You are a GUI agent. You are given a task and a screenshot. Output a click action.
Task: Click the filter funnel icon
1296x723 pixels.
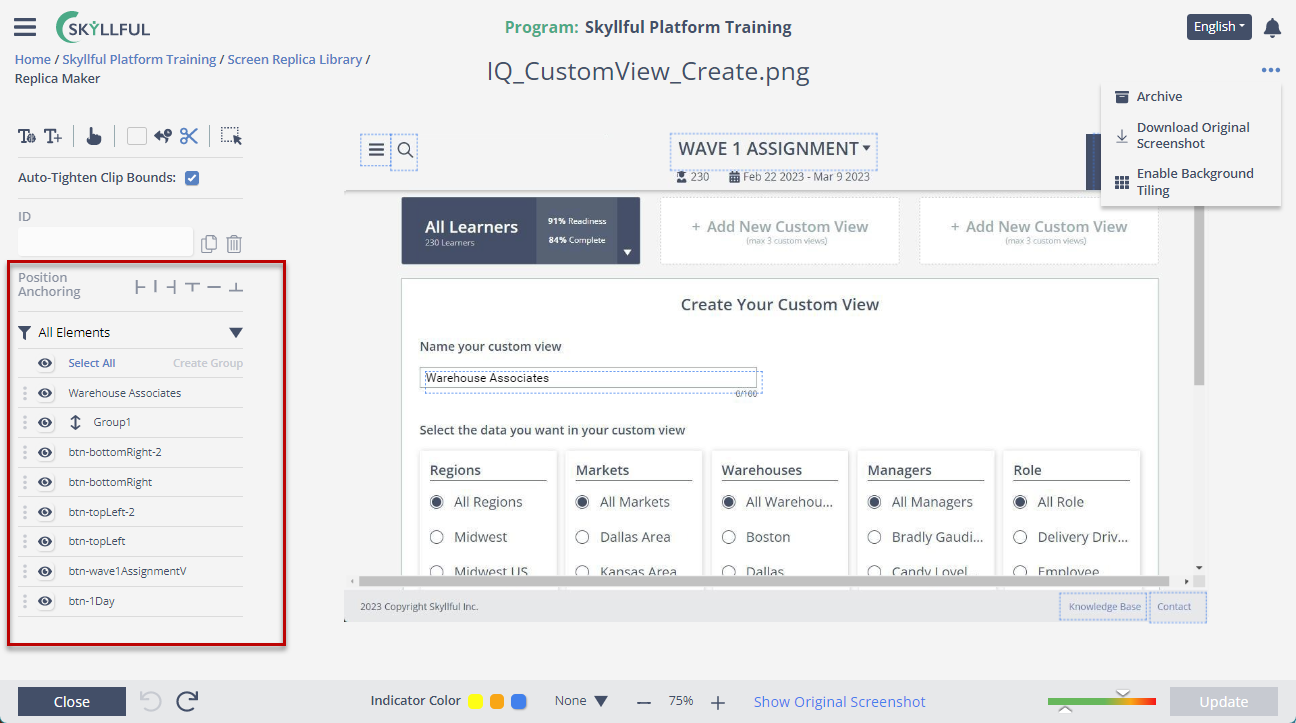click(25, 333)
